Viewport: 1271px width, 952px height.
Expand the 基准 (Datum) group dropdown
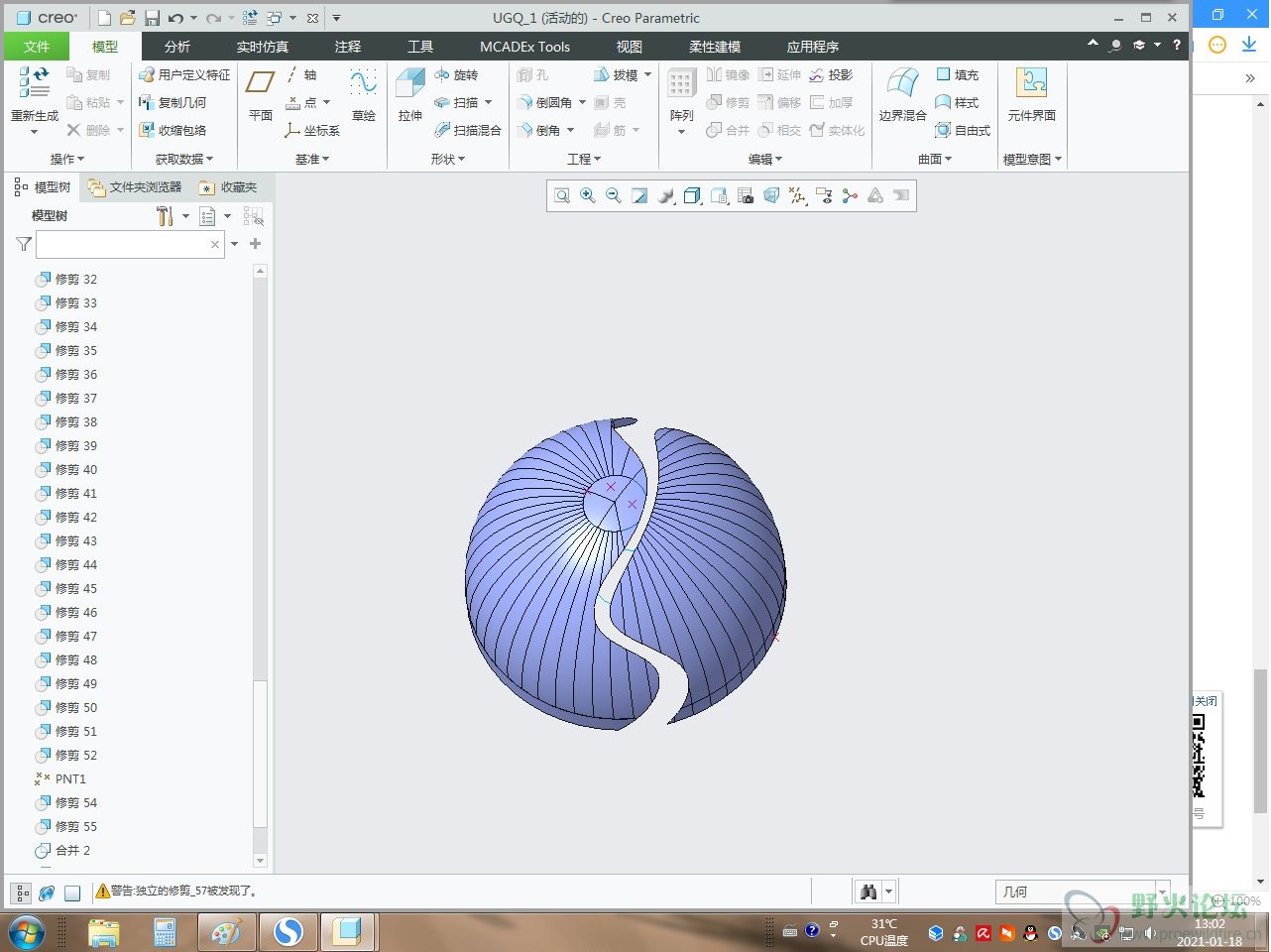pyautogui.click(x=312, y=159)
